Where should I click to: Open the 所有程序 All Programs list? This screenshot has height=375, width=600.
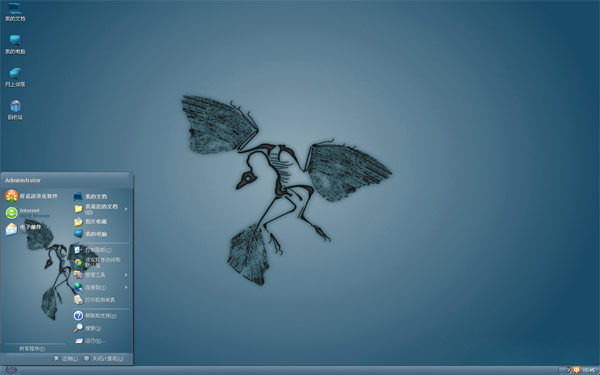[32, 349]
